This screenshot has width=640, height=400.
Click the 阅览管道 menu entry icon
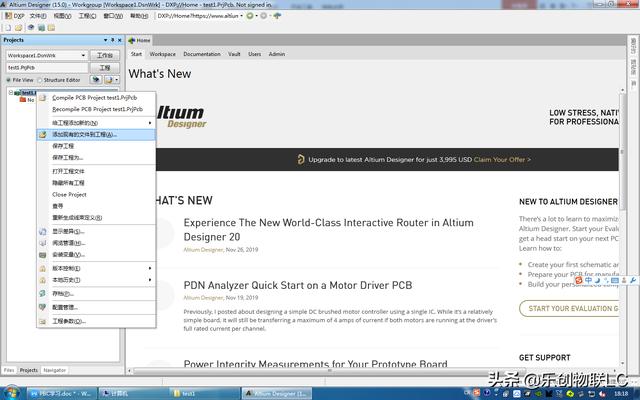42,243
